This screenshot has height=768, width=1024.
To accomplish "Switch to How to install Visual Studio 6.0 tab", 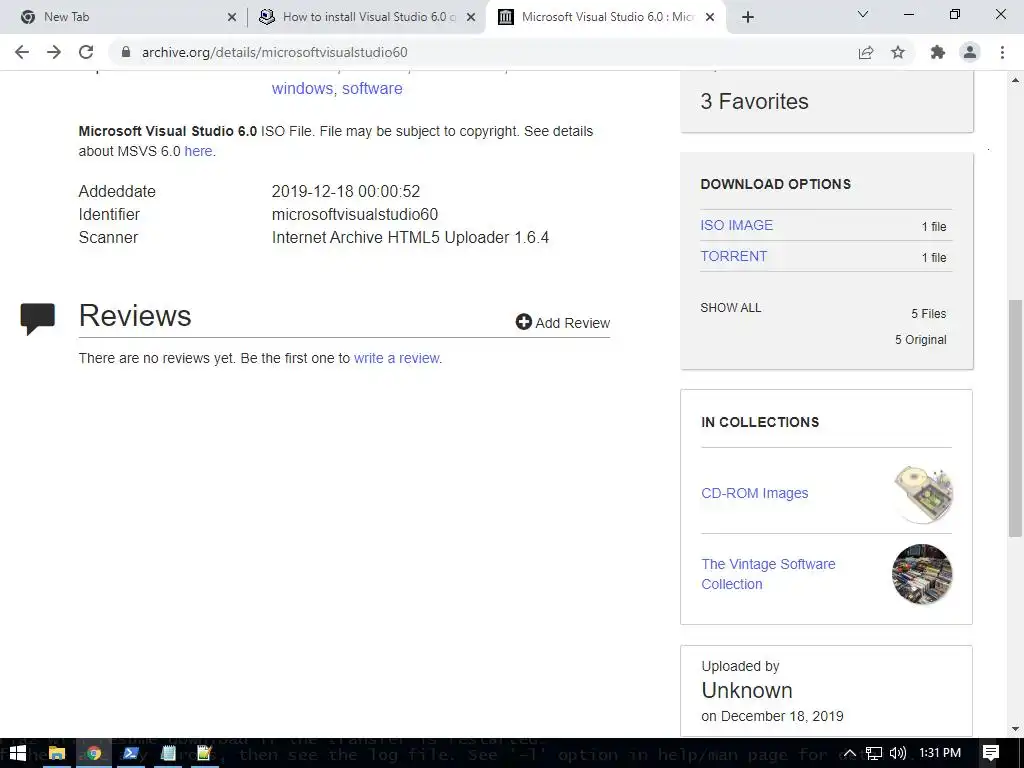I will pyautogui.click(x=366, y=17).
